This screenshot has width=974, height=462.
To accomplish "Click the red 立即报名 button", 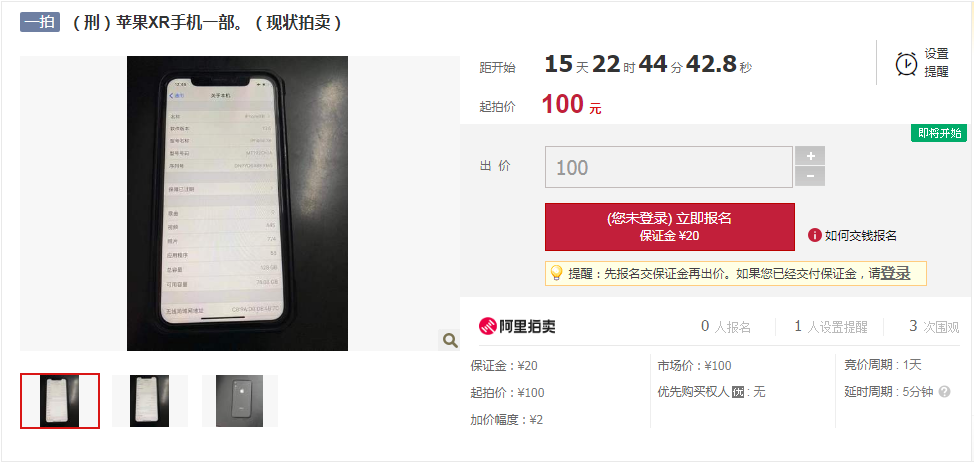I will coord(670,227).
